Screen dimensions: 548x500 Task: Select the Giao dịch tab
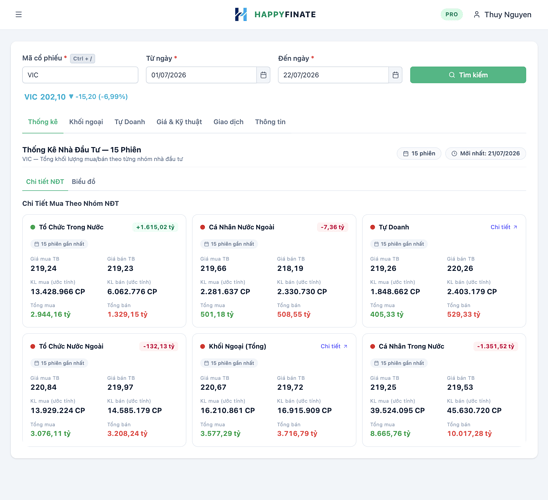coord(228,122)
